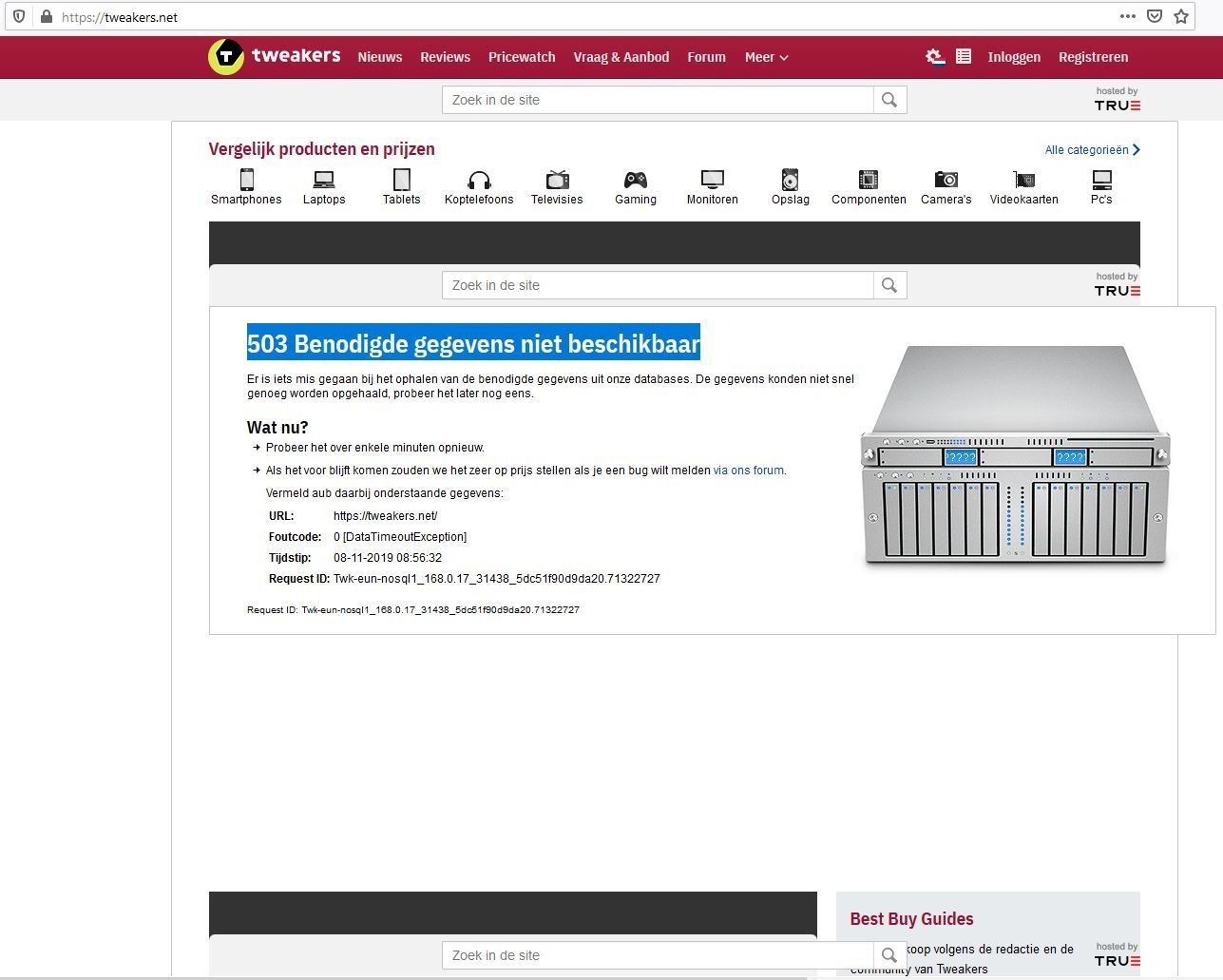Viewport: 1223px width, 980px height.
Task: Select Vraag & Aanbod in the header
Action: click(x=621, y=57)
